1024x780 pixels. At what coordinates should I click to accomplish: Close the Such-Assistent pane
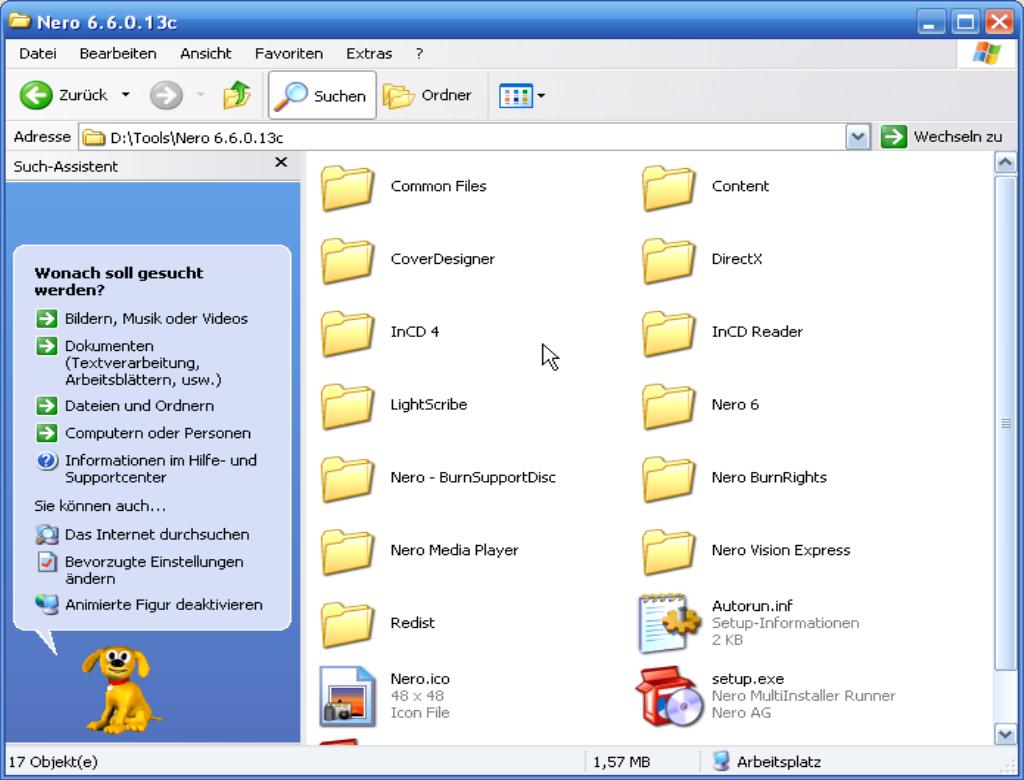(x=281, y=162)
